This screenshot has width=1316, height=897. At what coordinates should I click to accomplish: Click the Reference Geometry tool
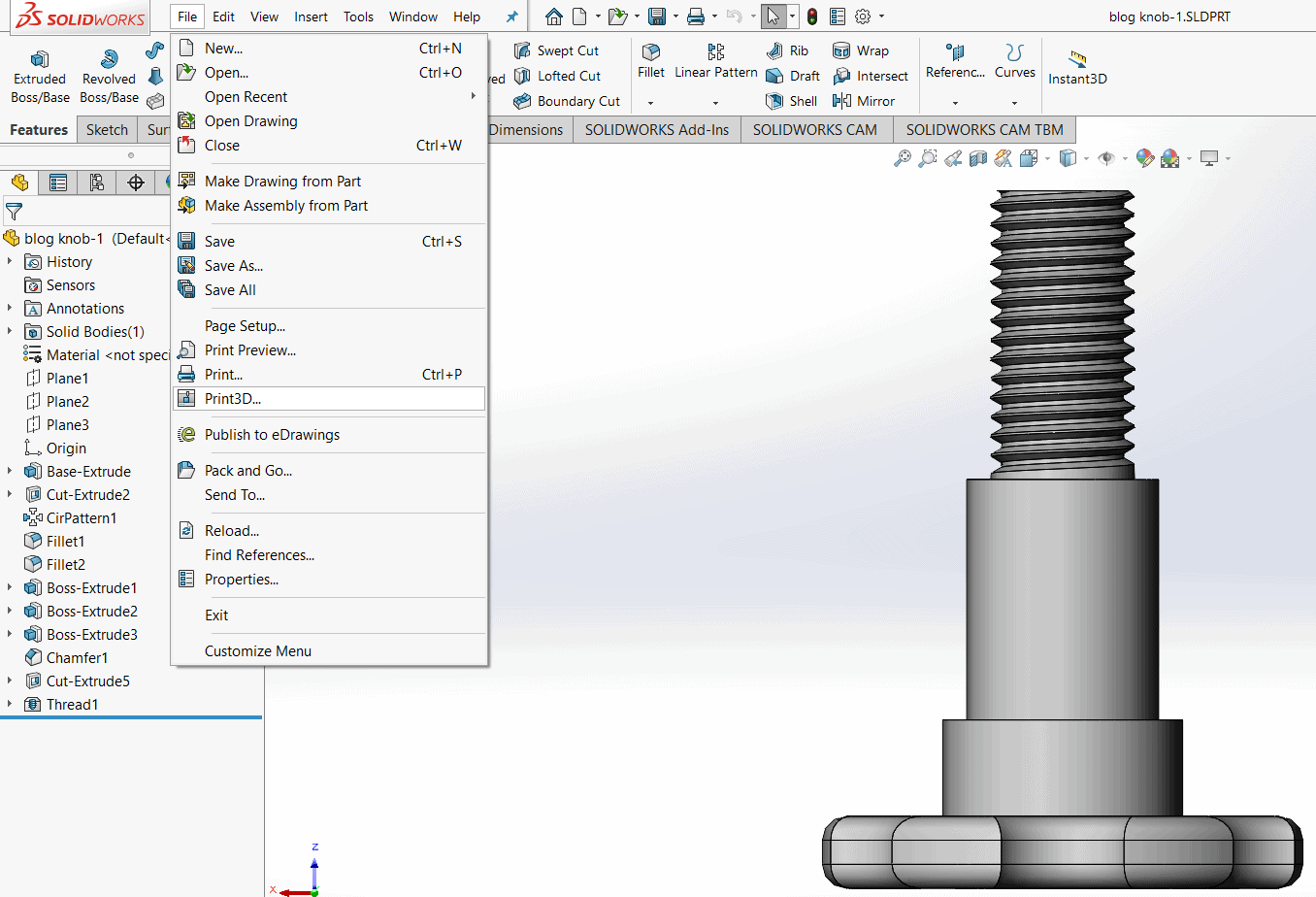(x=955, y=60)
